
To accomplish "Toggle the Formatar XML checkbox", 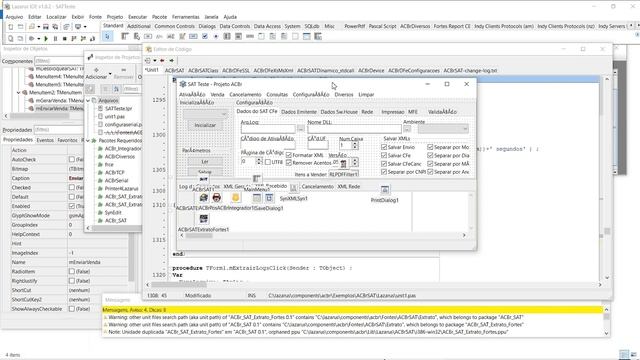I will [289, 155].
